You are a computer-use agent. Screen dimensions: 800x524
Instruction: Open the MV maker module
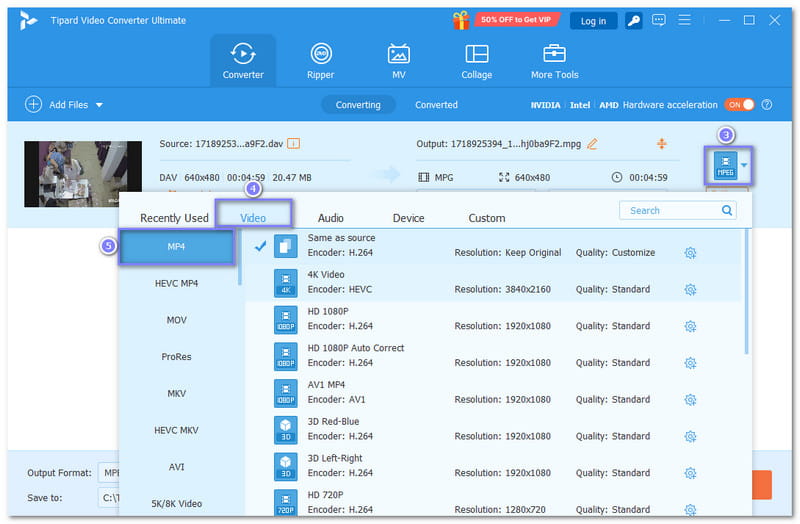[398, 61]
